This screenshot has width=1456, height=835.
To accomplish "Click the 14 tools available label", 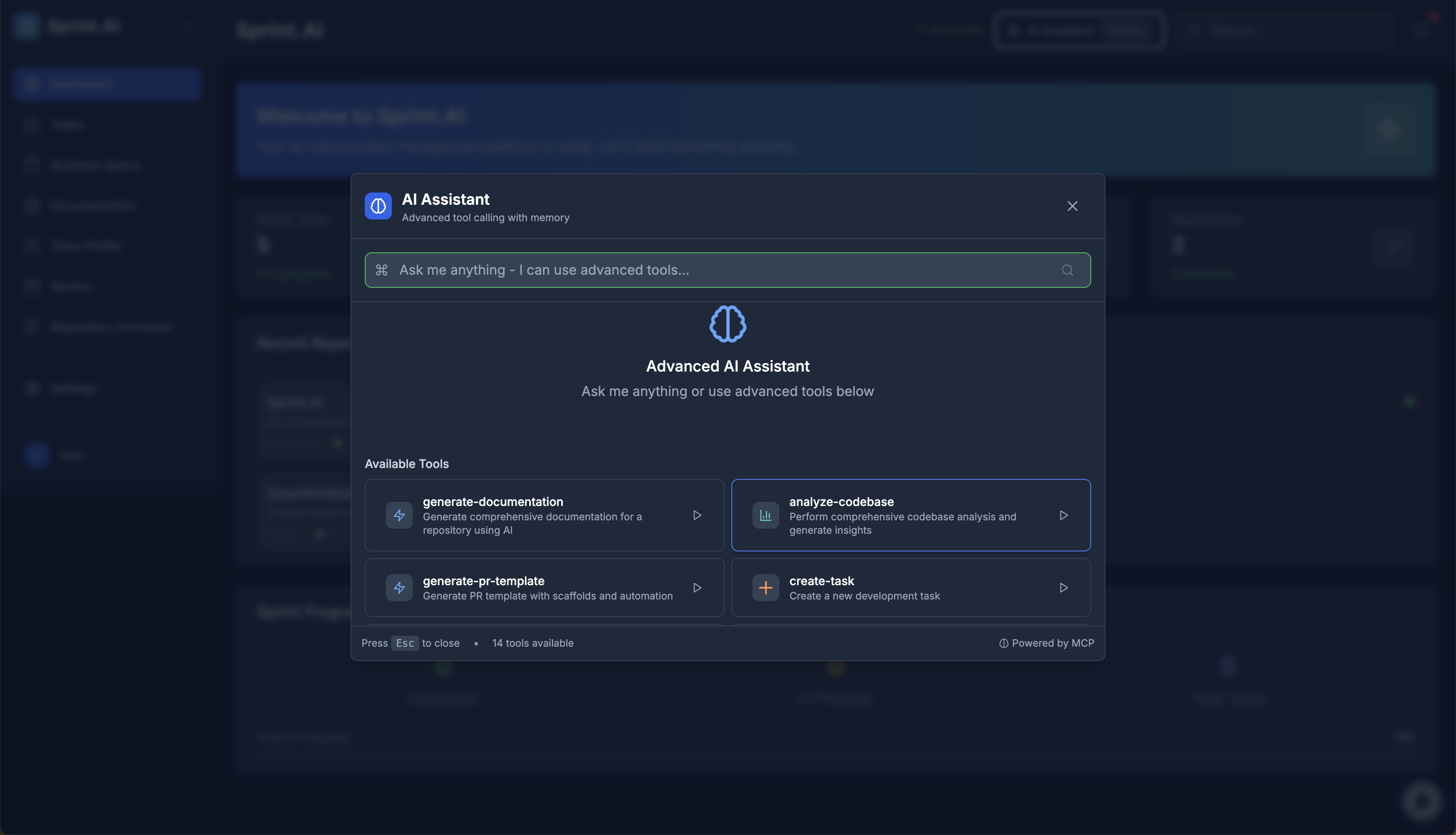I will 532,643.
